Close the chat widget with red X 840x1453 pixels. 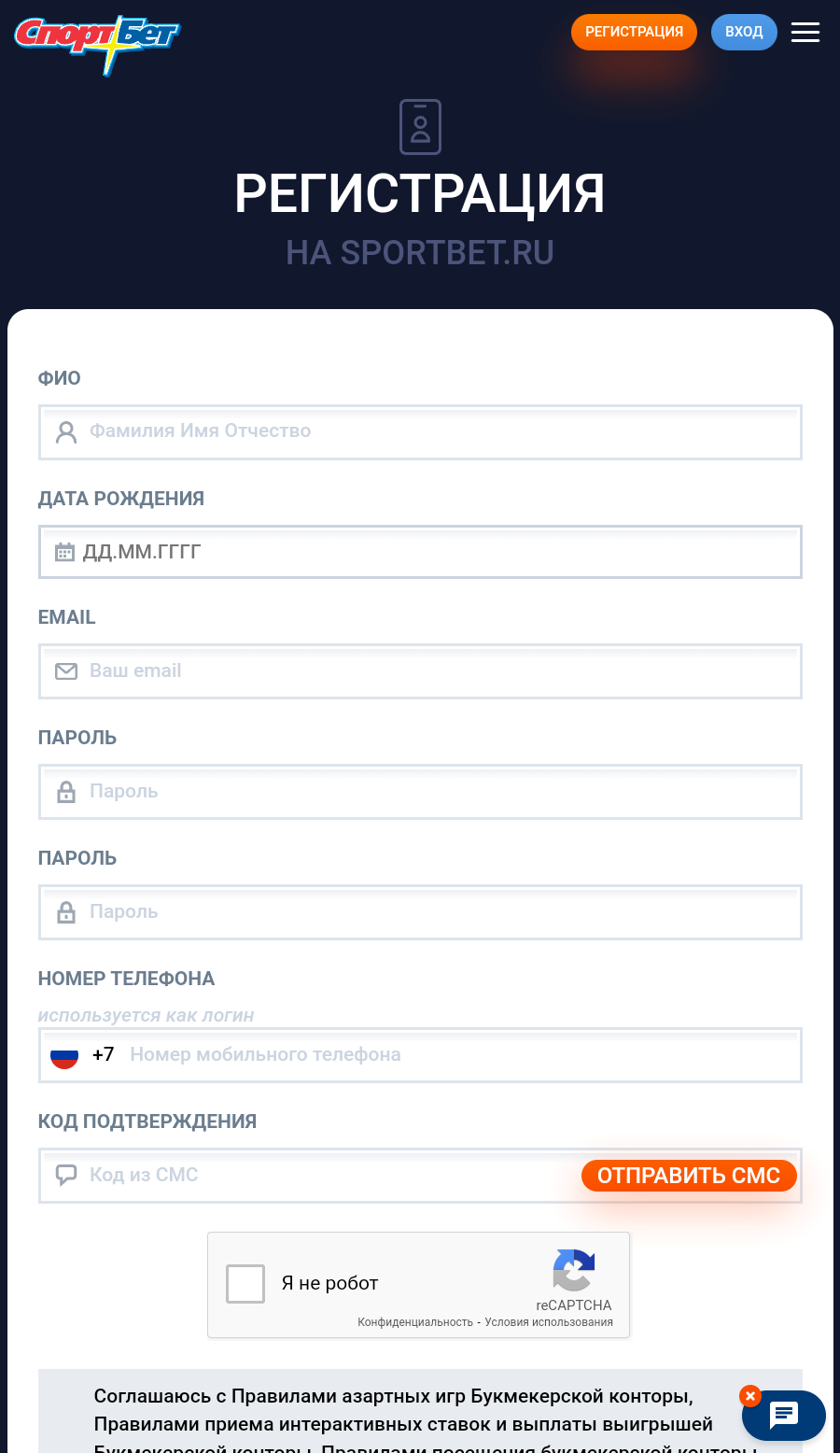(750, 1396)
